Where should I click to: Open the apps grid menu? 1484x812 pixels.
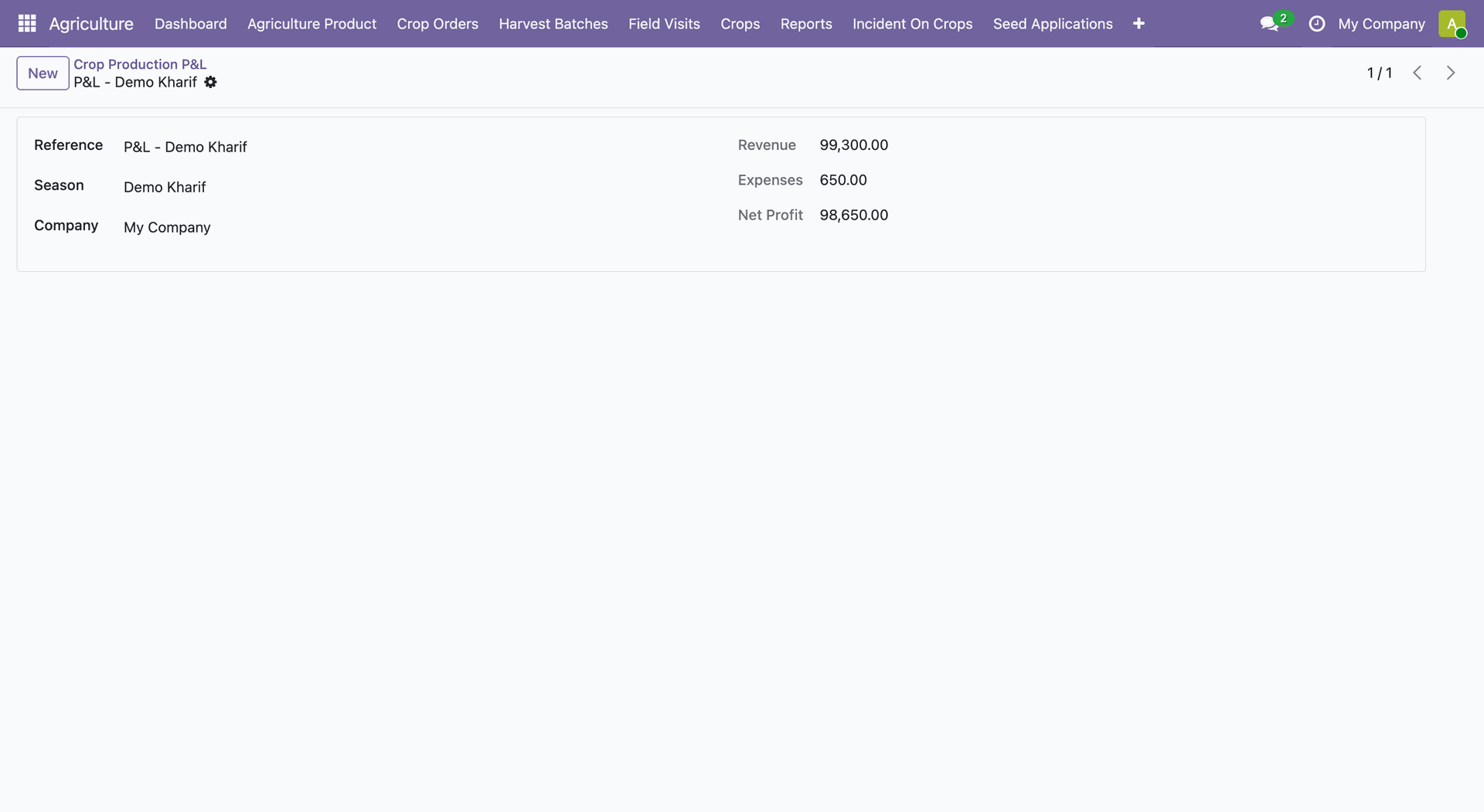pos(27,23)
